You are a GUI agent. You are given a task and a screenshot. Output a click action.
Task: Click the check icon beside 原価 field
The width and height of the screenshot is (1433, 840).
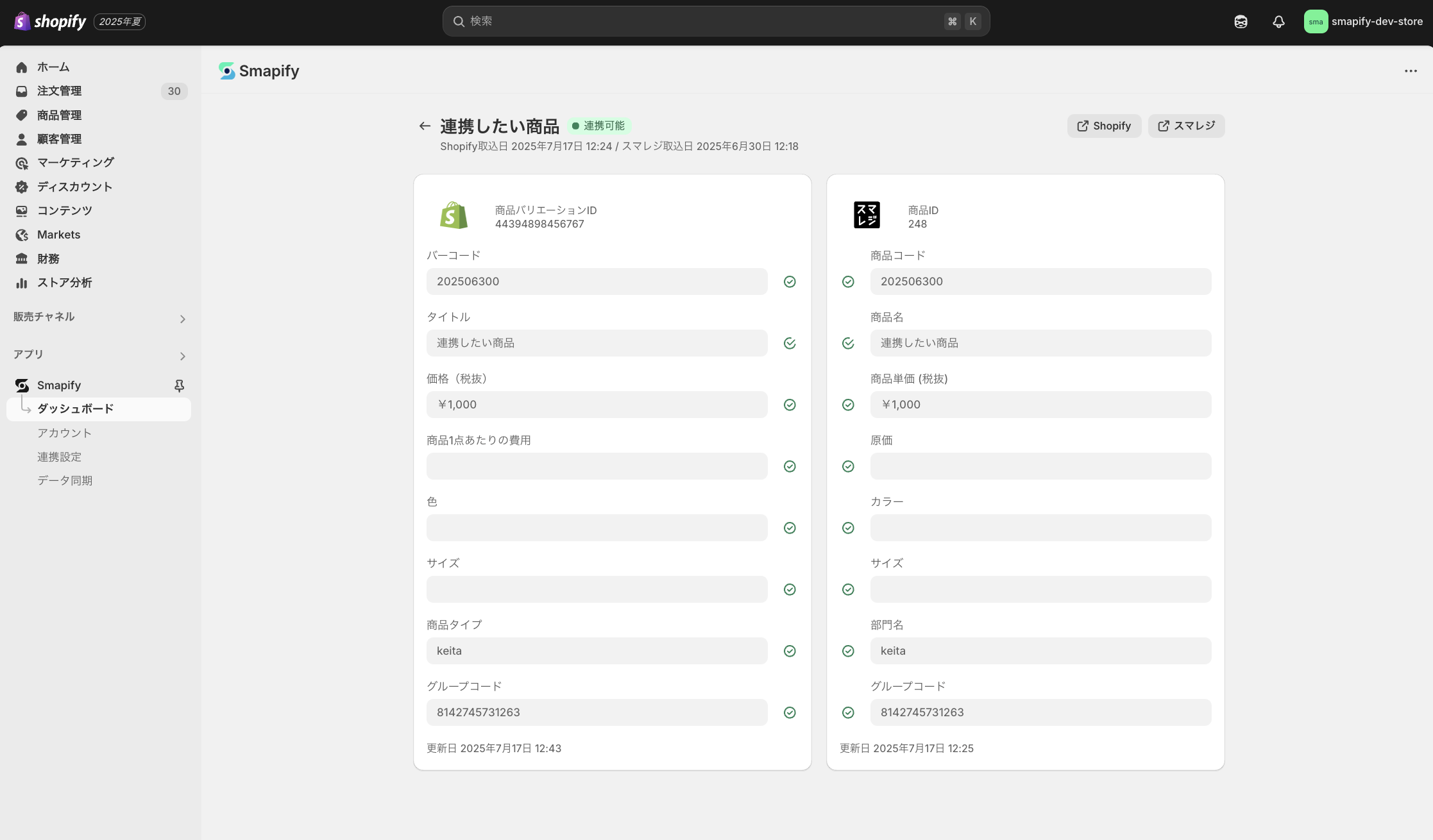click(x=848, y=466)
